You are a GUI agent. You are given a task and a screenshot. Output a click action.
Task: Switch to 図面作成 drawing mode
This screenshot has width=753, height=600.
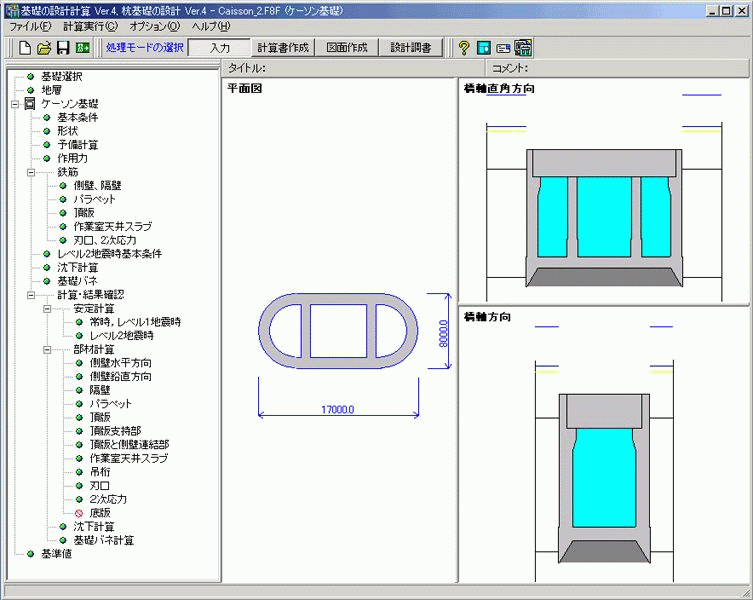[x=347, y=47]
